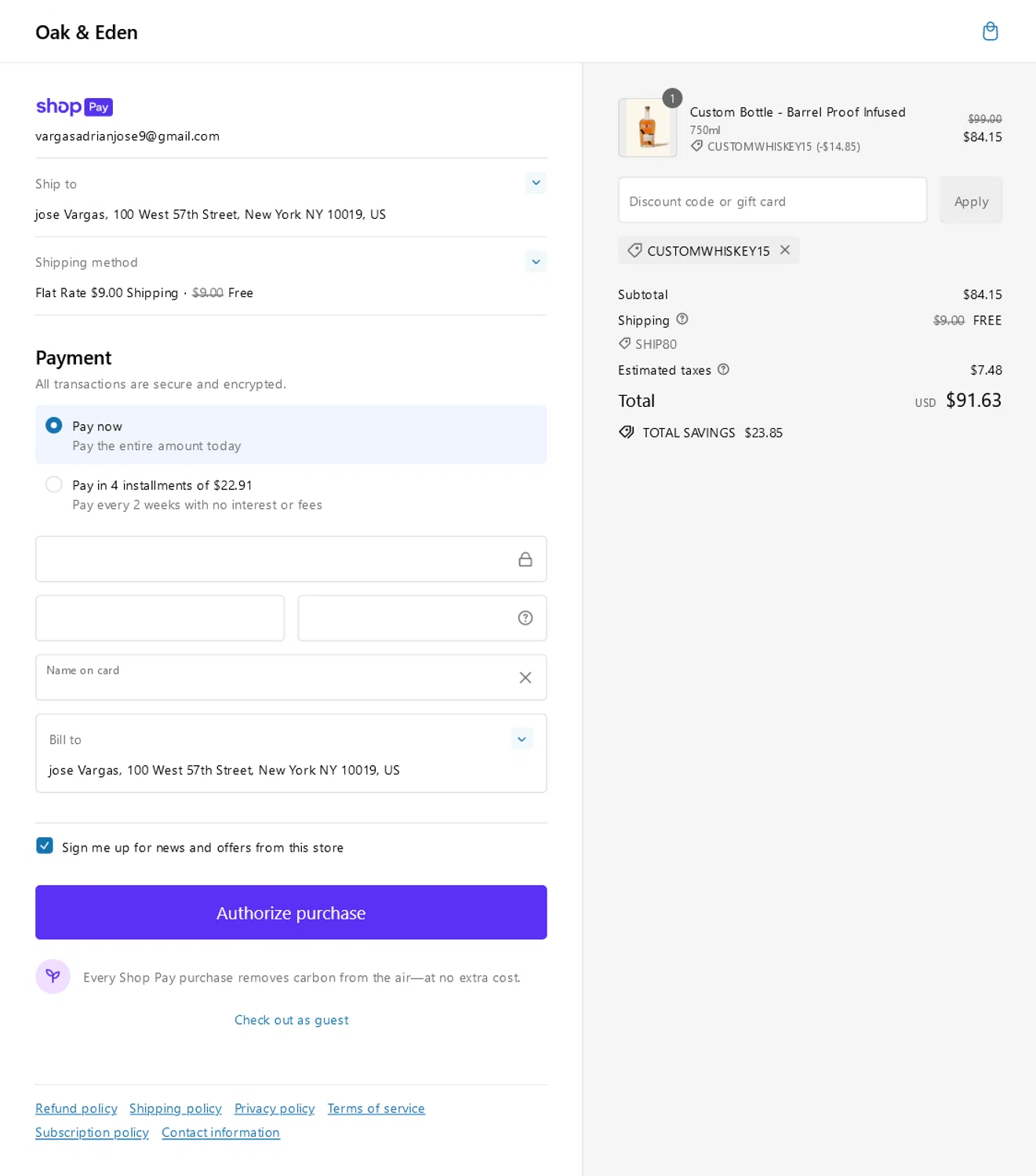Open the Subscription policy link
This screenshot has height=1176, width=1036.
tap(92, 1133)
